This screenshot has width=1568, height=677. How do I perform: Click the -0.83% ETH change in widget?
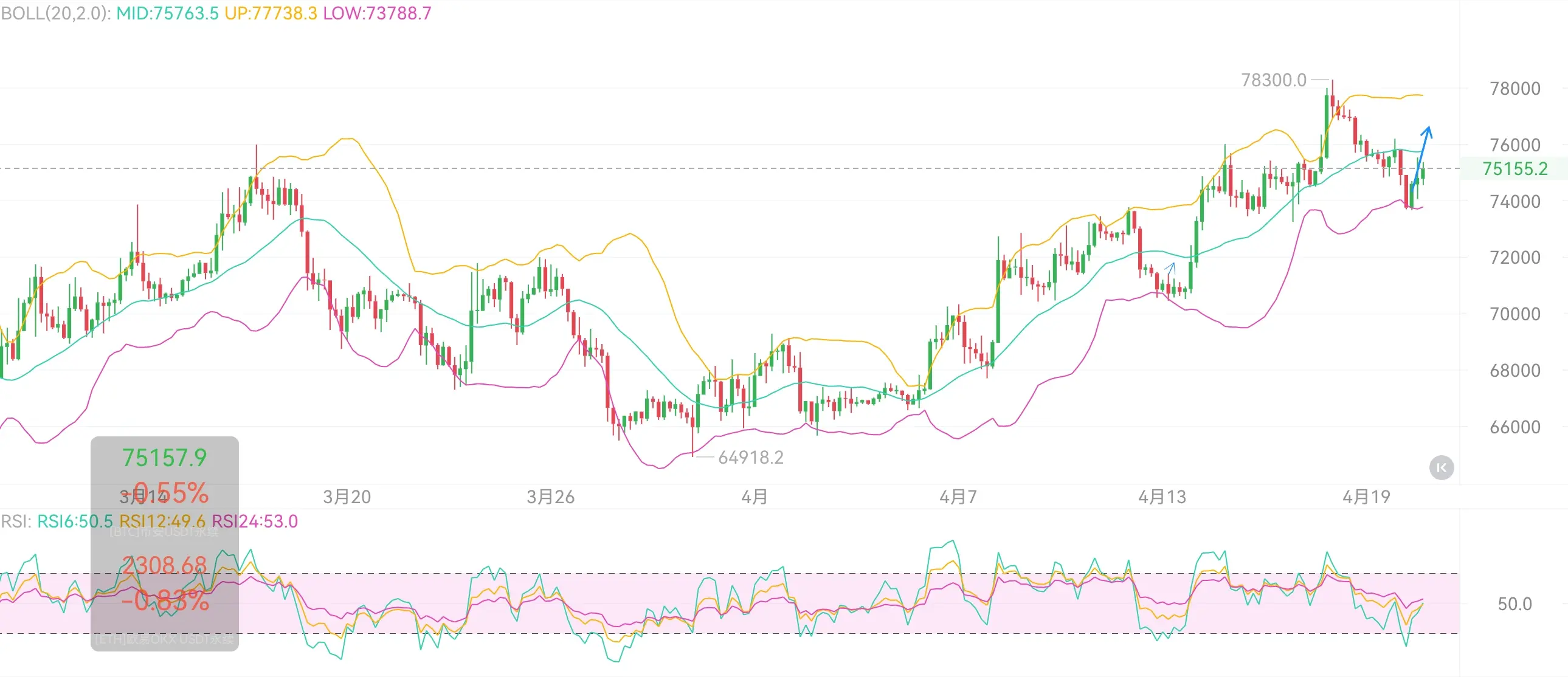pos(165,601)
